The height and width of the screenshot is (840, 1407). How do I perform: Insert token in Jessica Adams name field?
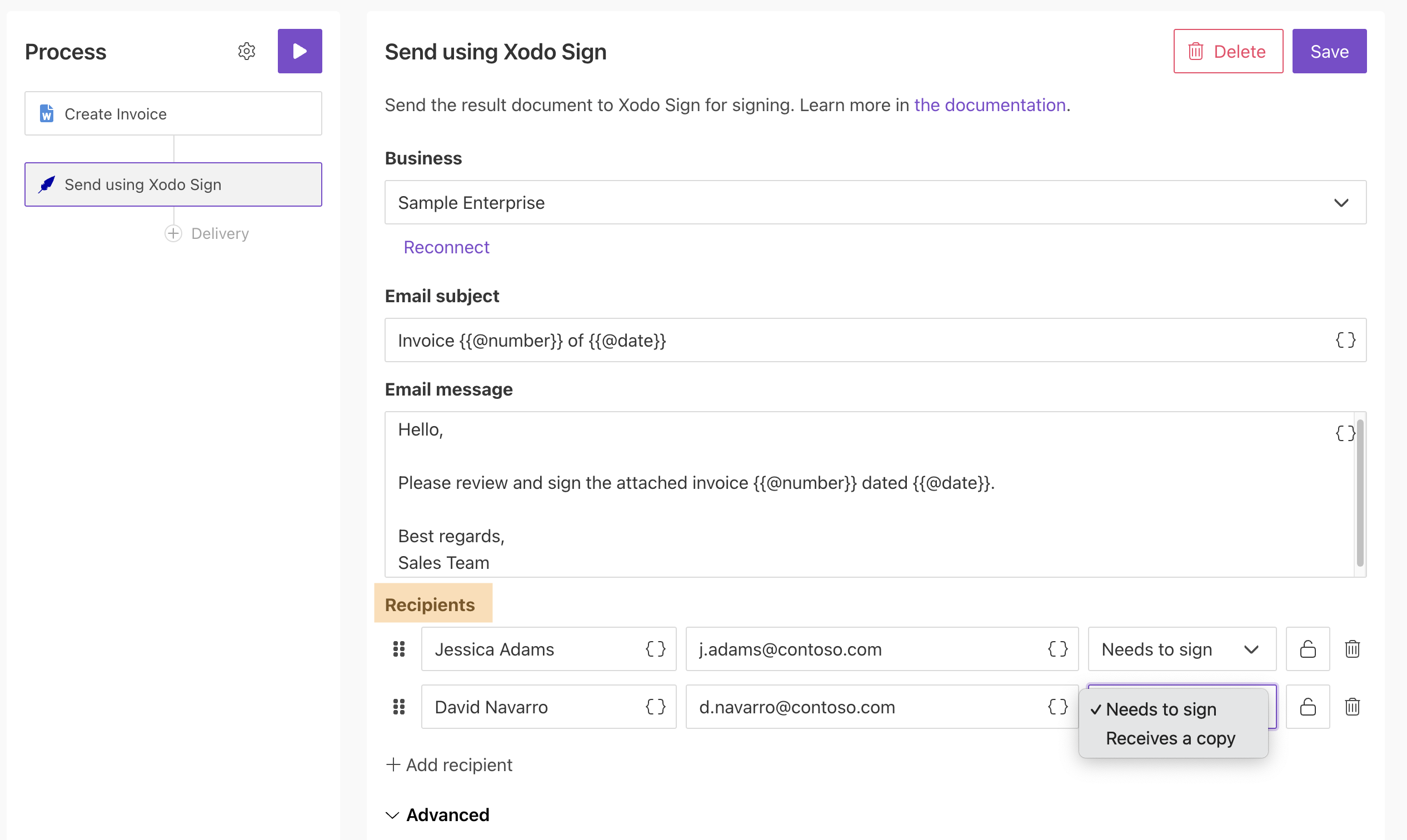pos(655,649)
